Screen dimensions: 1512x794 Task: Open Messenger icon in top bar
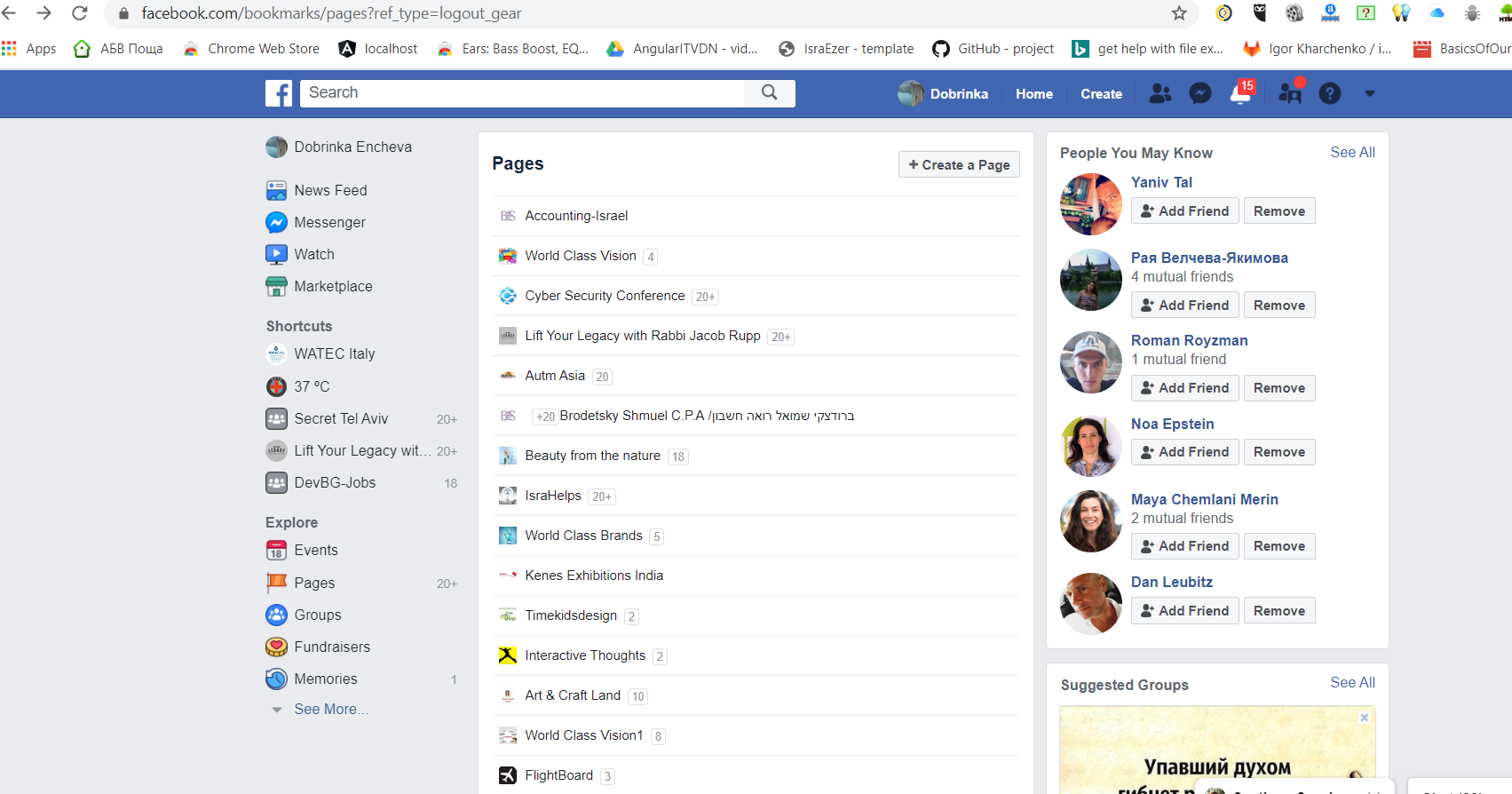1200,93
